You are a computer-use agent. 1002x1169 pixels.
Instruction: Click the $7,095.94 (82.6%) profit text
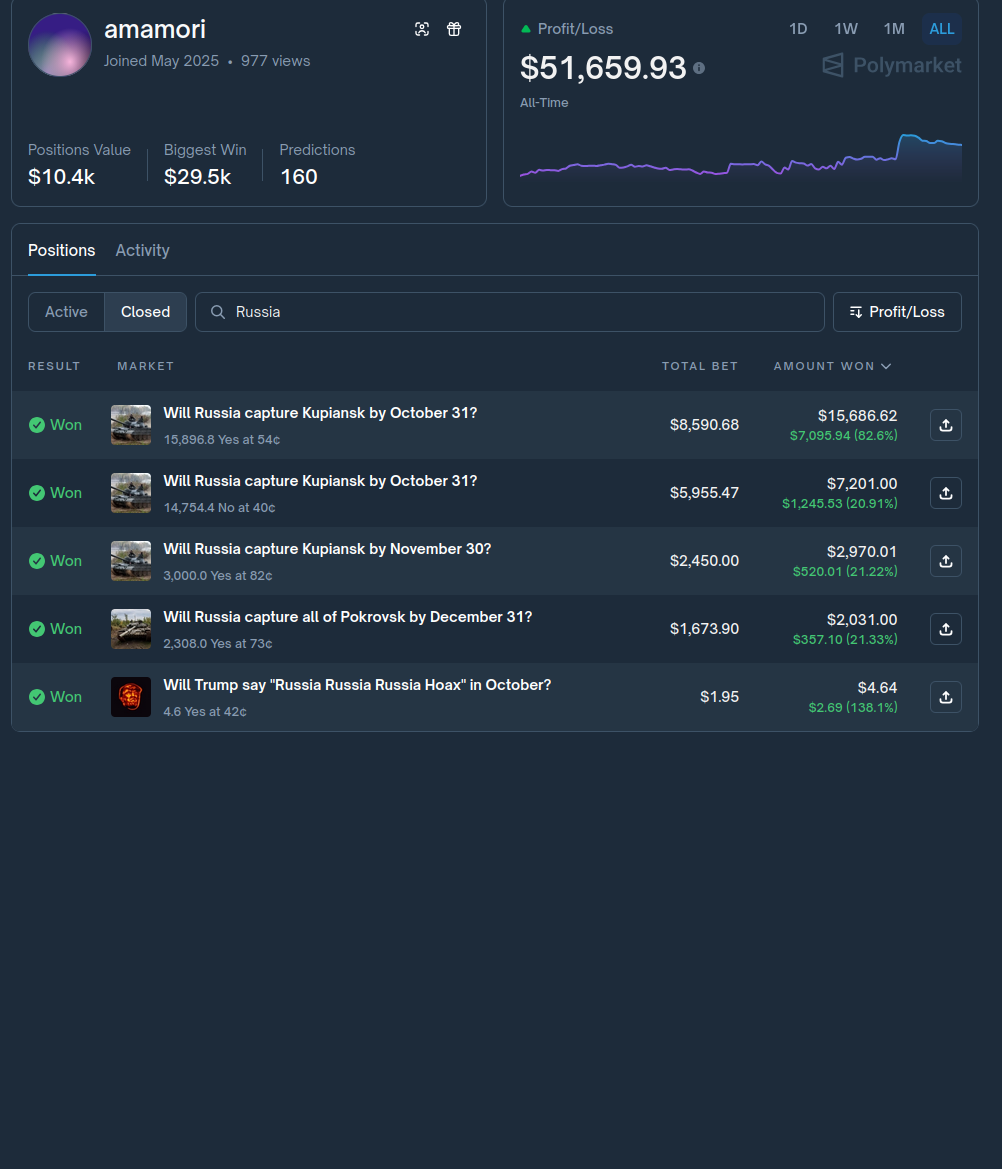[843, 435]
